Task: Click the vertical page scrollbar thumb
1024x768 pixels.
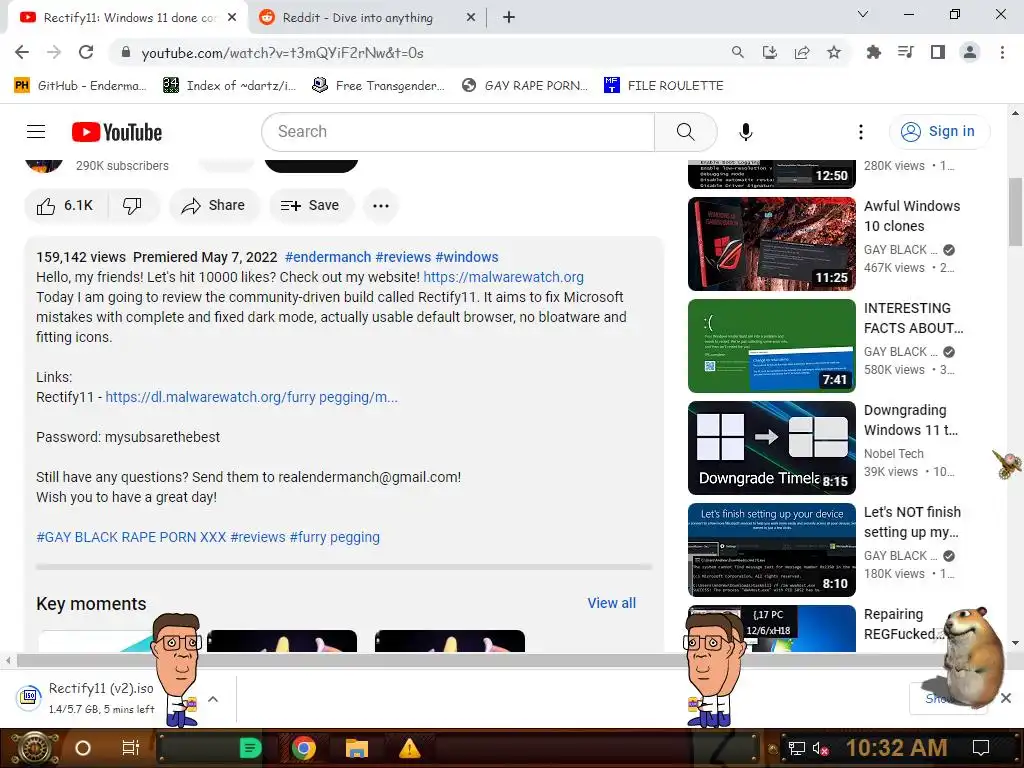Action: (x=1016, y=212)
